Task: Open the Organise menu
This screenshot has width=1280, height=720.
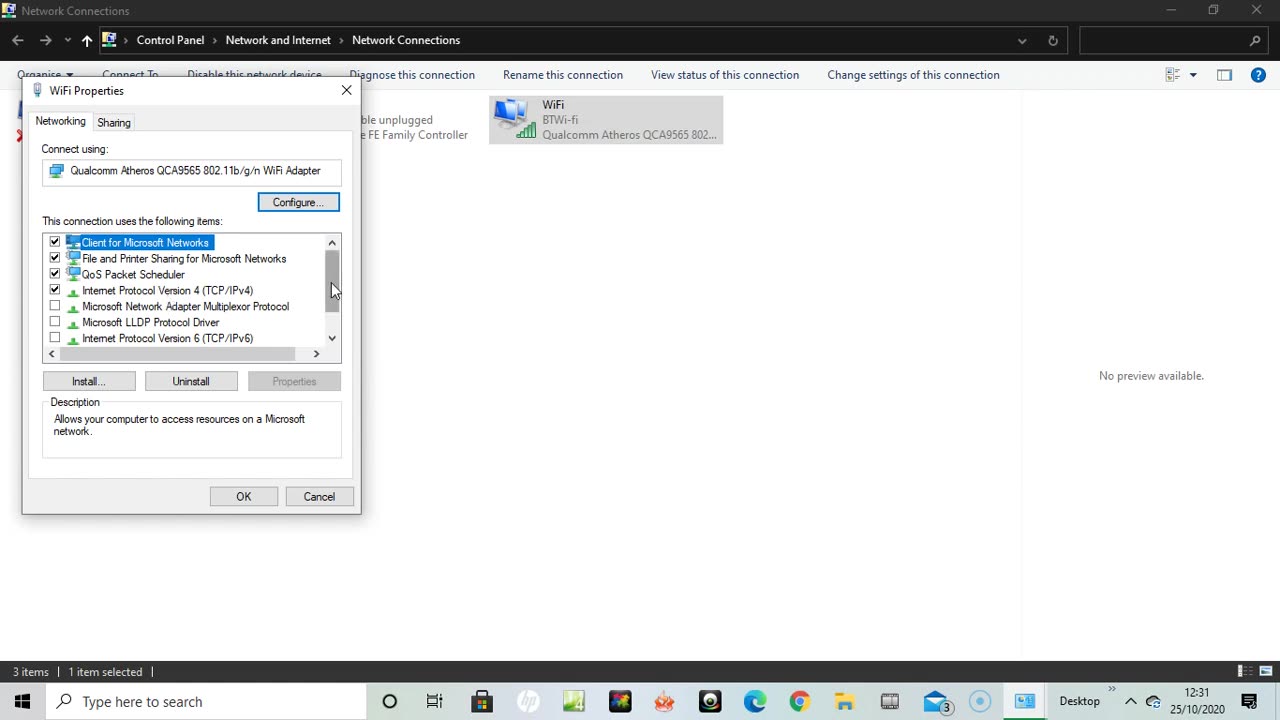Action: coord(44,74)
